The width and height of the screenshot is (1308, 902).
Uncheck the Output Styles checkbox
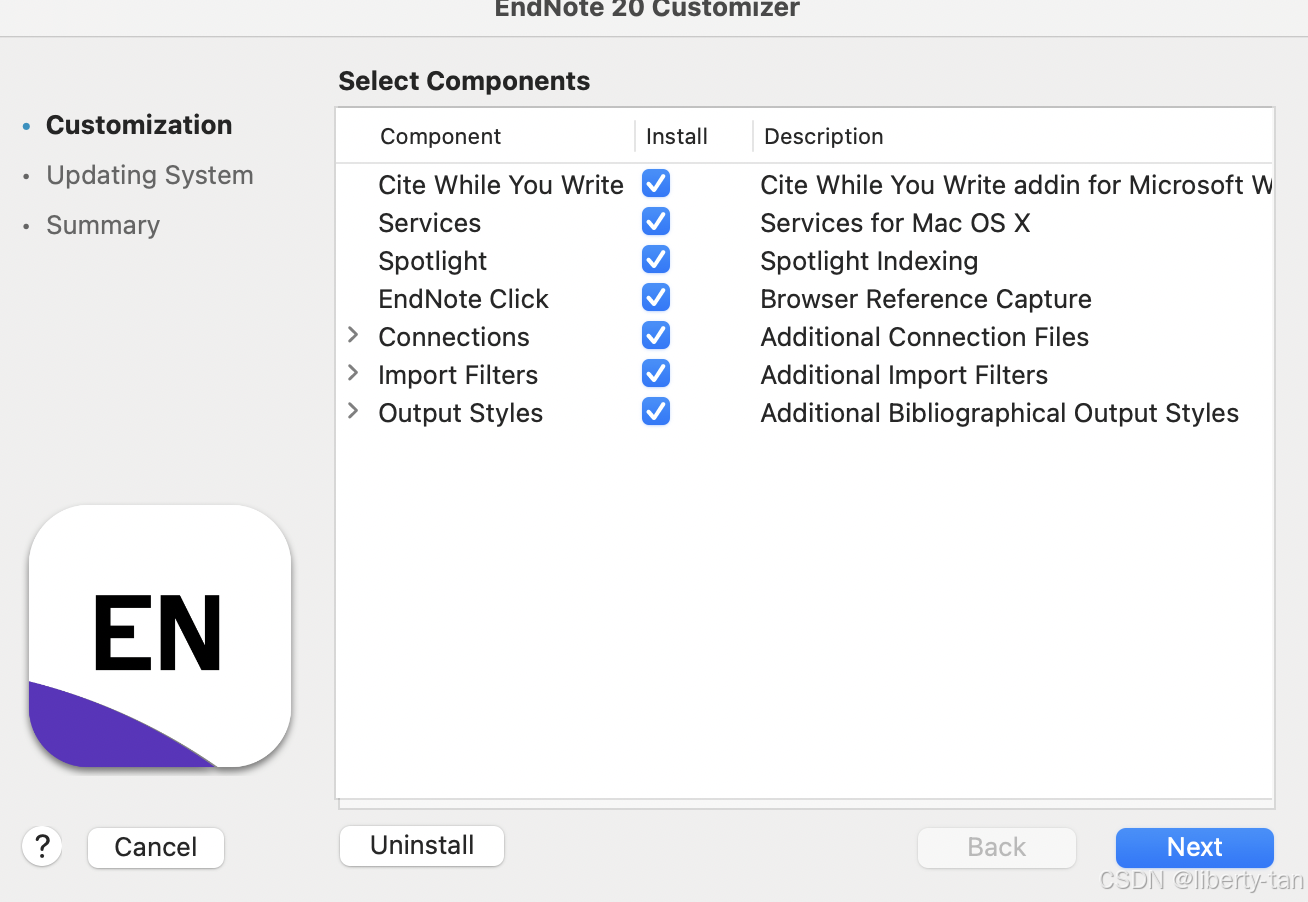tap(655, 411)
